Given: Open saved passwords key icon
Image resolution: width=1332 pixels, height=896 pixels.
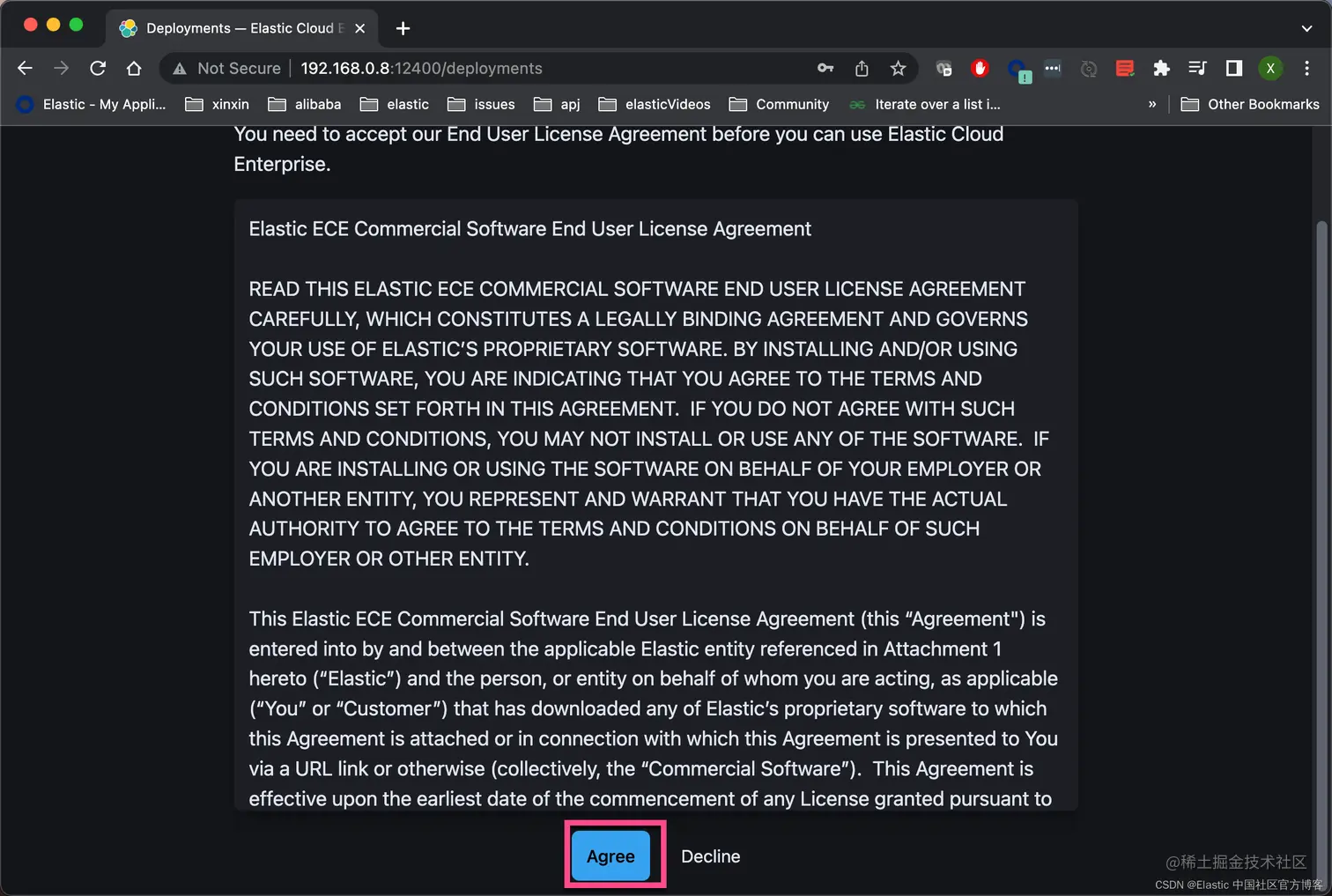Looking at the screenshot, I should pyautogui.click(x=825, y=68).
